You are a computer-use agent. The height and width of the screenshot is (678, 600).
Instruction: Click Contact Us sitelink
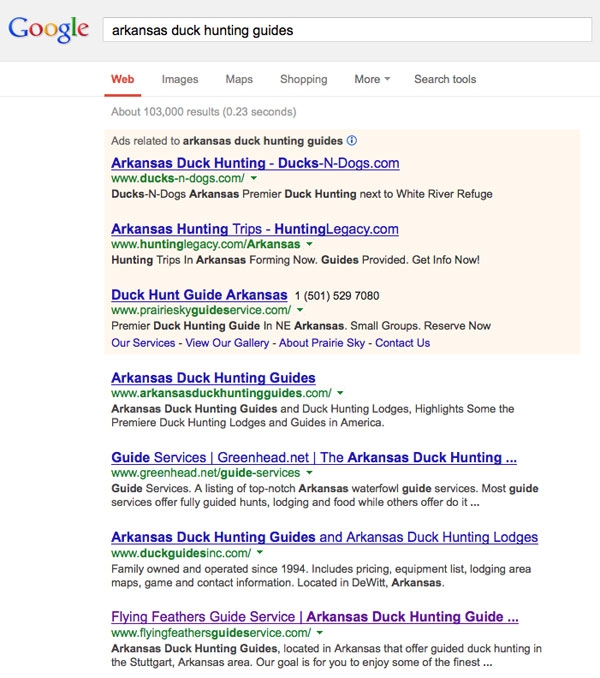click(x=402, y=343)
